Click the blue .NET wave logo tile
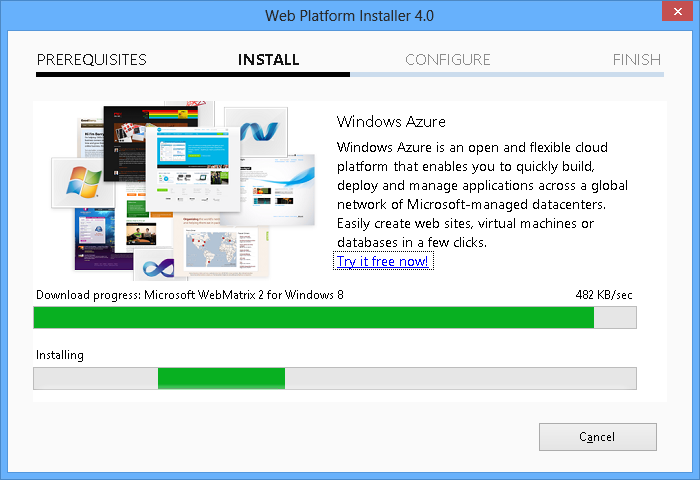 pyautogui.click(x=256, y=132)
